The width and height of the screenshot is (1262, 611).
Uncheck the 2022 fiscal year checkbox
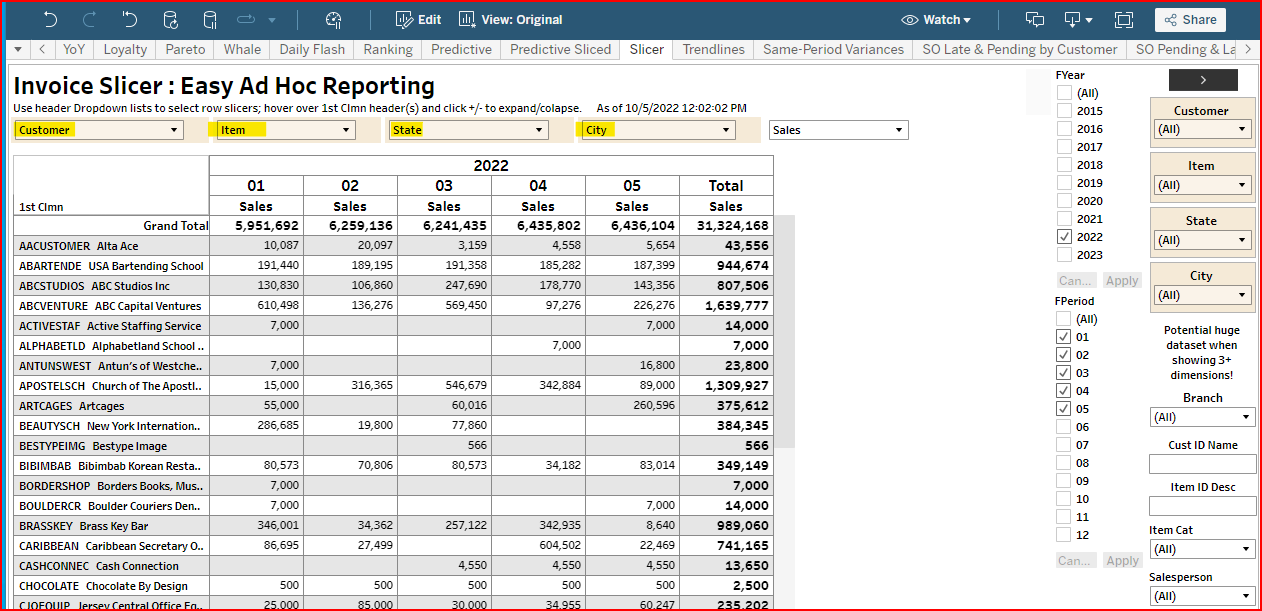(1064, 237)
